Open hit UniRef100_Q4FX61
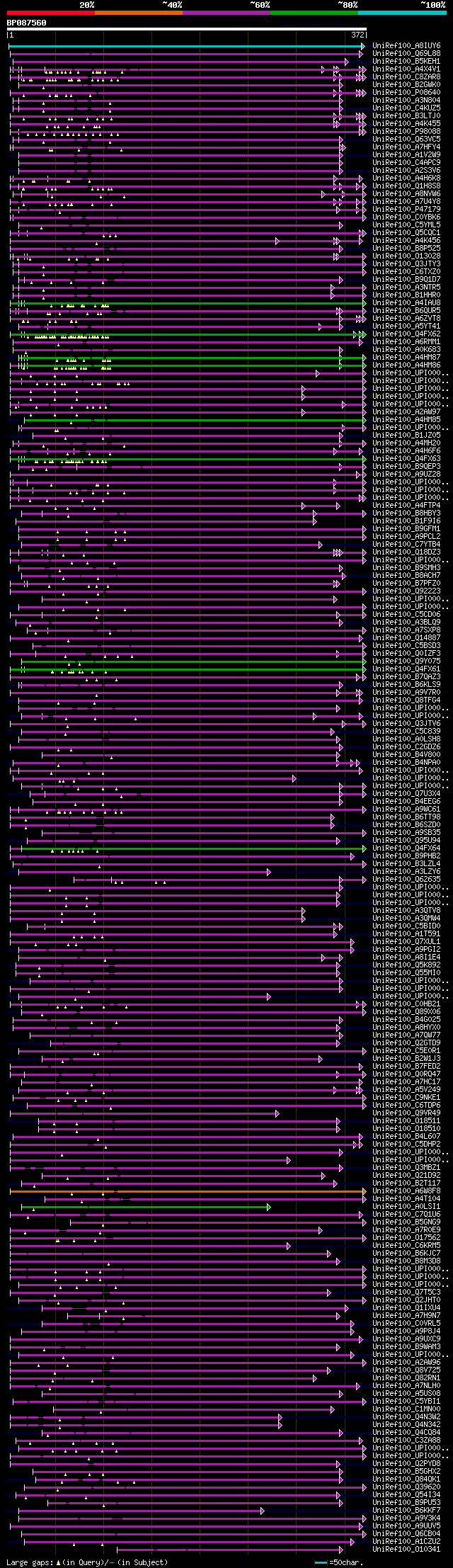Screen dimensions: 453x1568 tap(406, 669)
